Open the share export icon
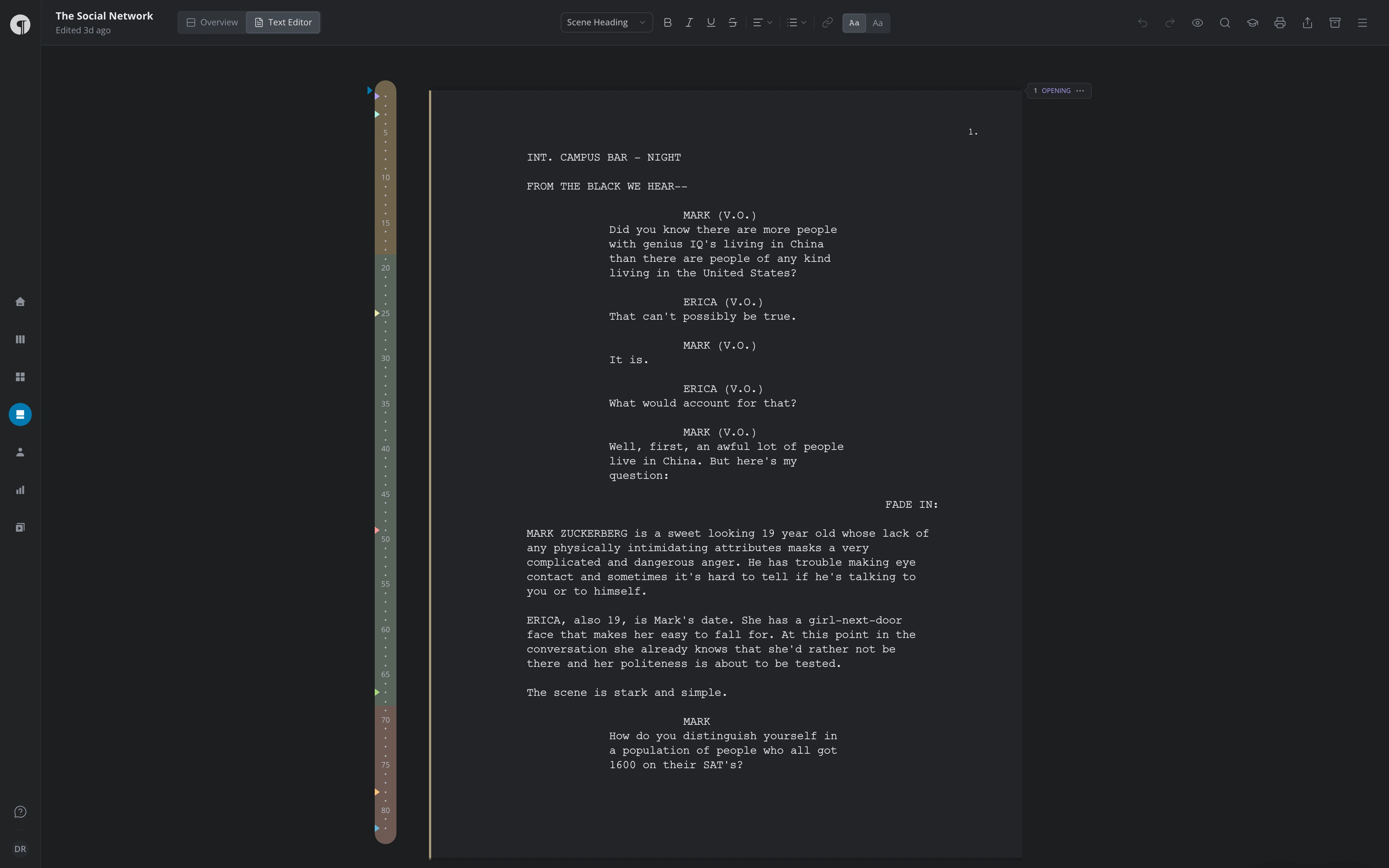This screenshot has height=868, width=1389. coord(1308,22)
